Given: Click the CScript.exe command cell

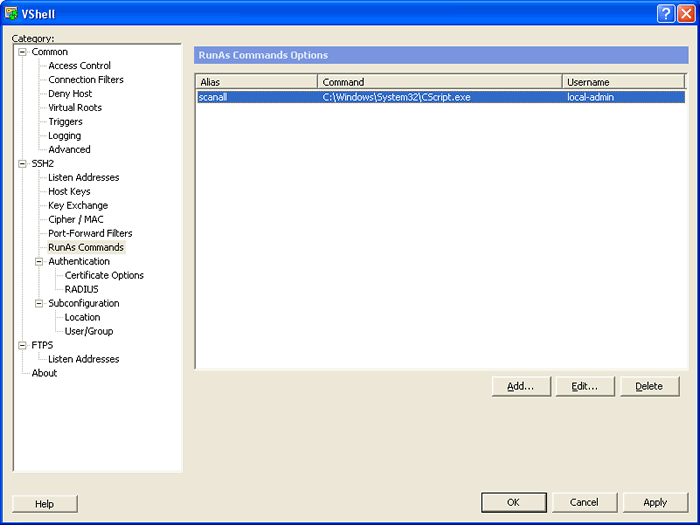Looking at the screenshot, I should (x=396, y=97).
